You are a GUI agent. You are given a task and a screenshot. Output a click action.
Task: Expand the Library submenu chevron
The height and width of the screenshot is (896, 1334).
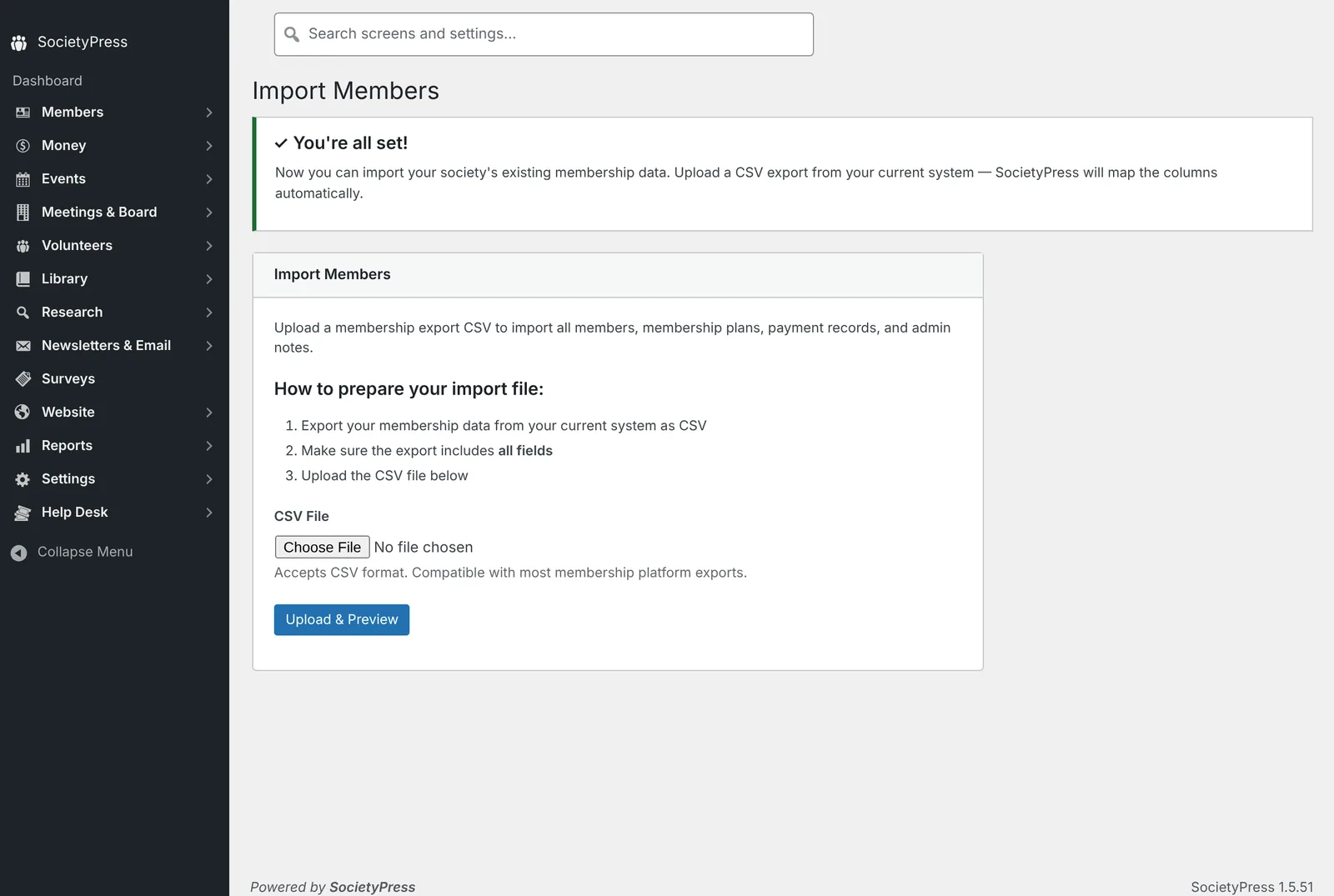[x=209, y=279]
